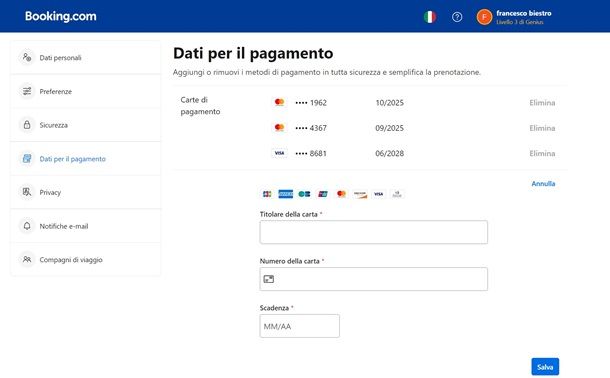Click the Visa logo for card 8681
610x378 pixels.
279,153
